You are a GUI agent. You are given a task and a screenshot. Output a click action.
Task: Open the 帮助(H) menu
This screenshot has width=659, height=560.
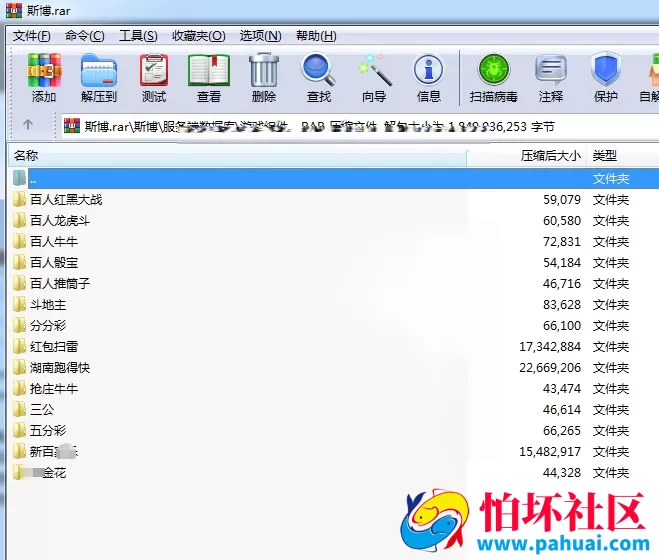pyautogui.click(x=316, y=36)
